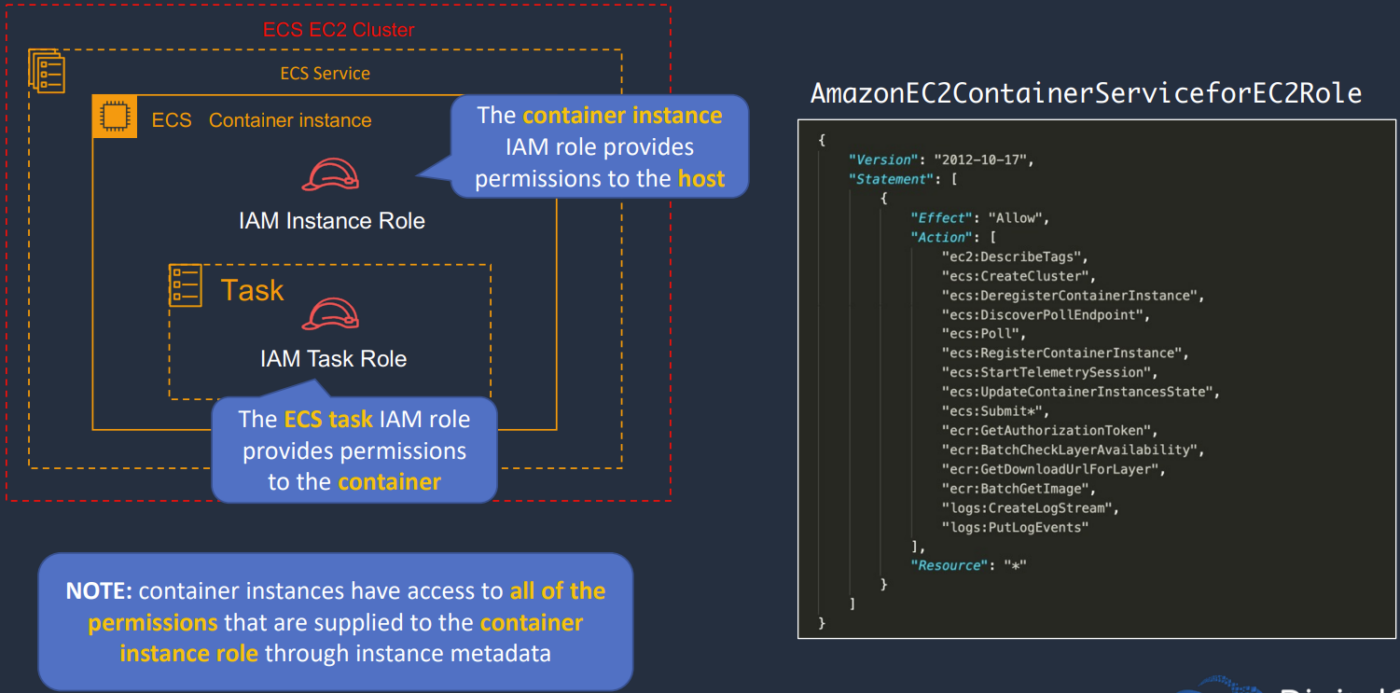Click the "ecs:UpdateContainerInstancesState" line
The width and height of the screenshot is (1400, 693).
[1080, 392]
